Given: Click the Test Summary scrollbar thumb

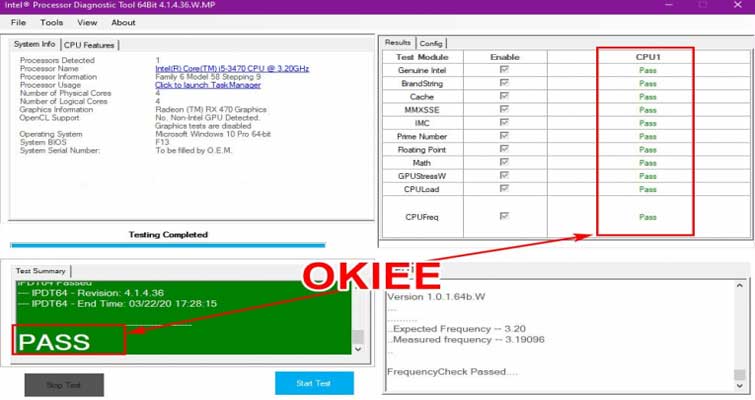Looking at the screenshot, I should point(358,336).
